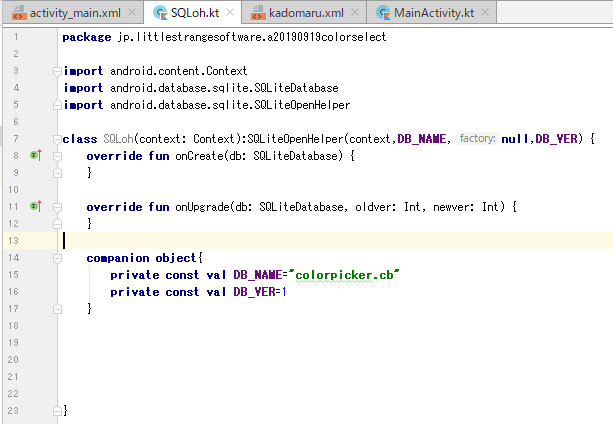Close the SQLoh.kt tab
The image size is (613, 424).
(230, 13)
